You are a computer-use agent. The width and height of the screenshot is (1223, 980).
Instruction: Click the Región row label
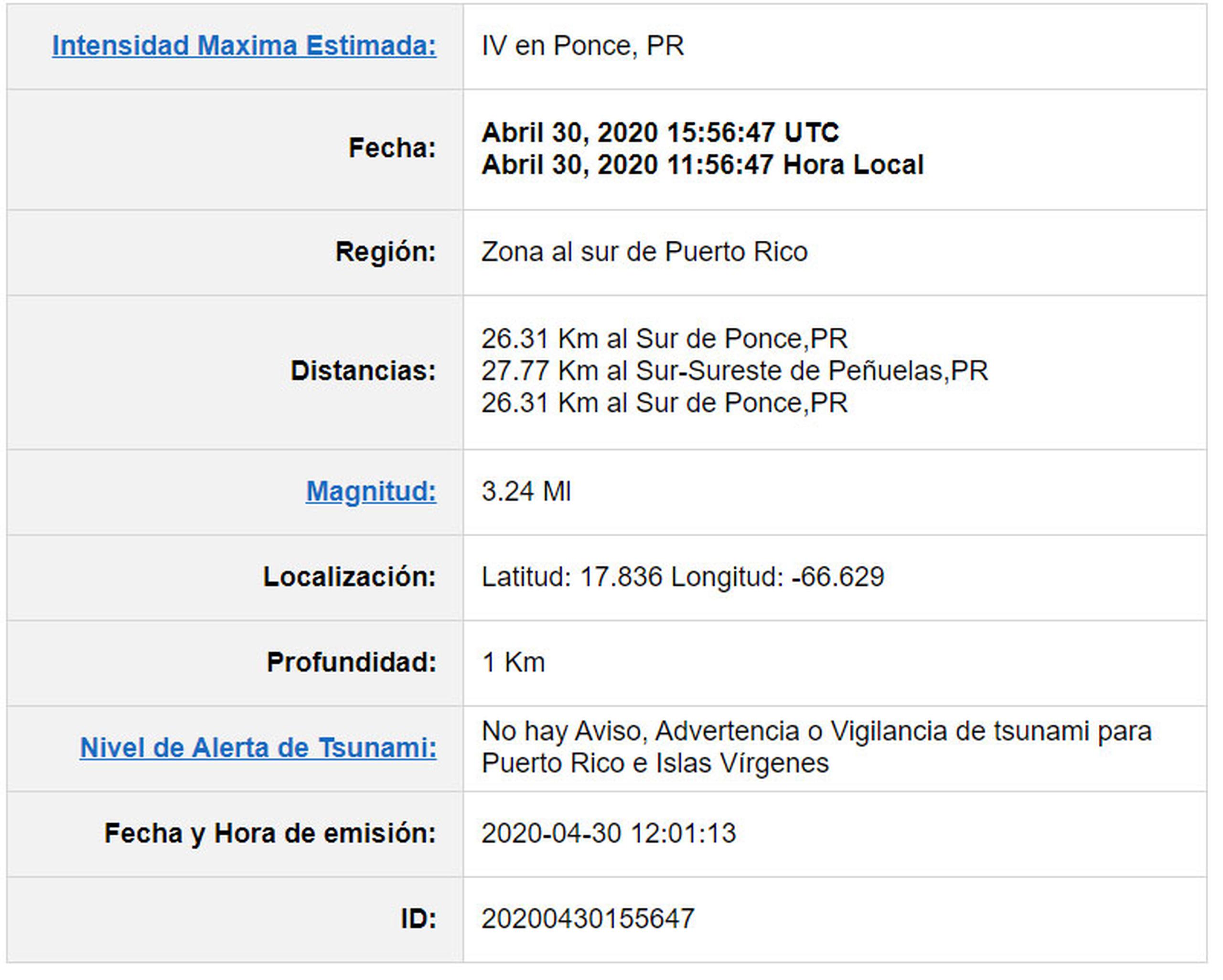tap(385, 252)
